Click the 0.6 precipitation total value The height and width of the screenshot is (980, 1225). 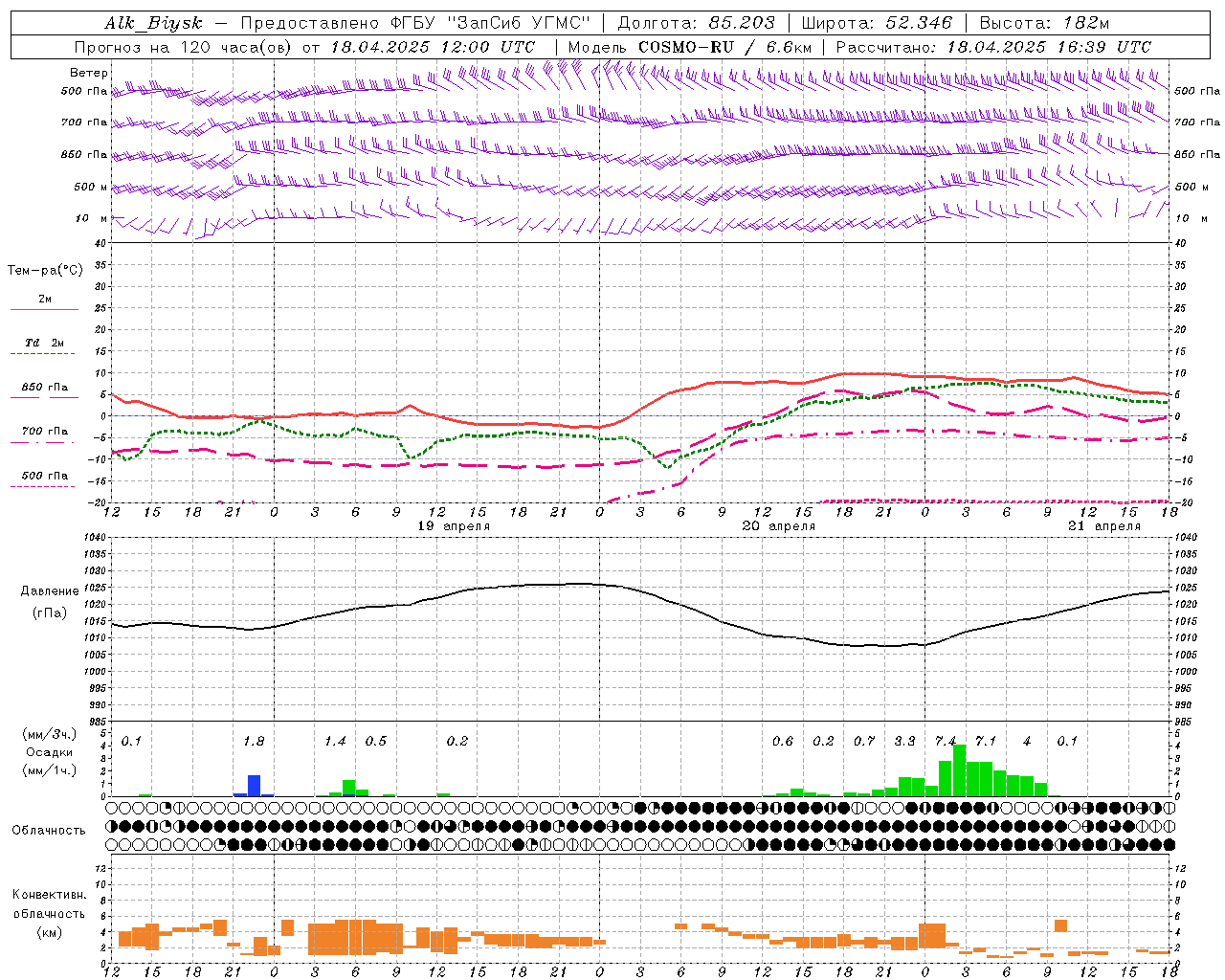click(783, 742)
